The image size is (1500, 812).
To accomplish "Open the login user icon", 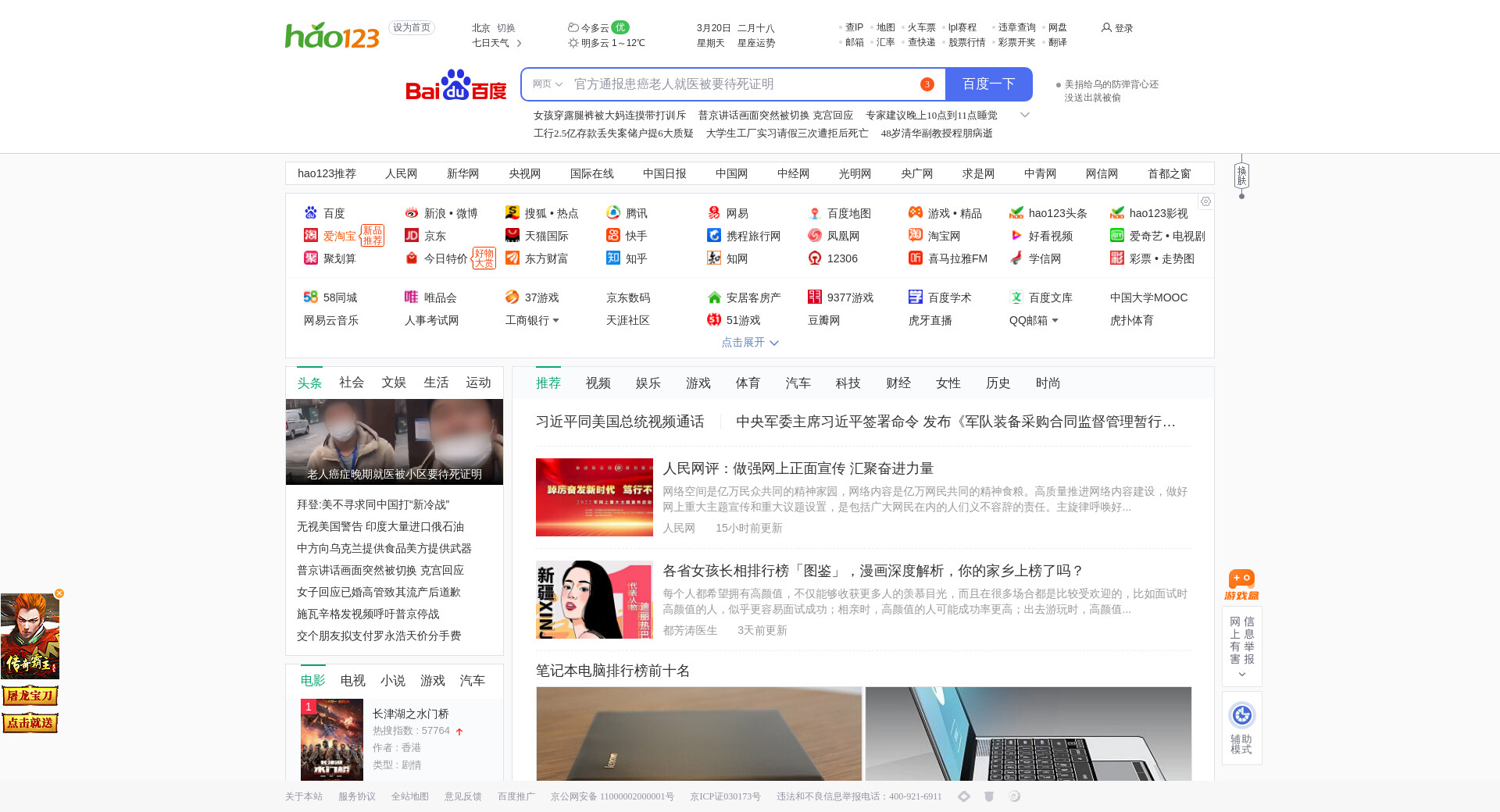I will [1106, 28].
